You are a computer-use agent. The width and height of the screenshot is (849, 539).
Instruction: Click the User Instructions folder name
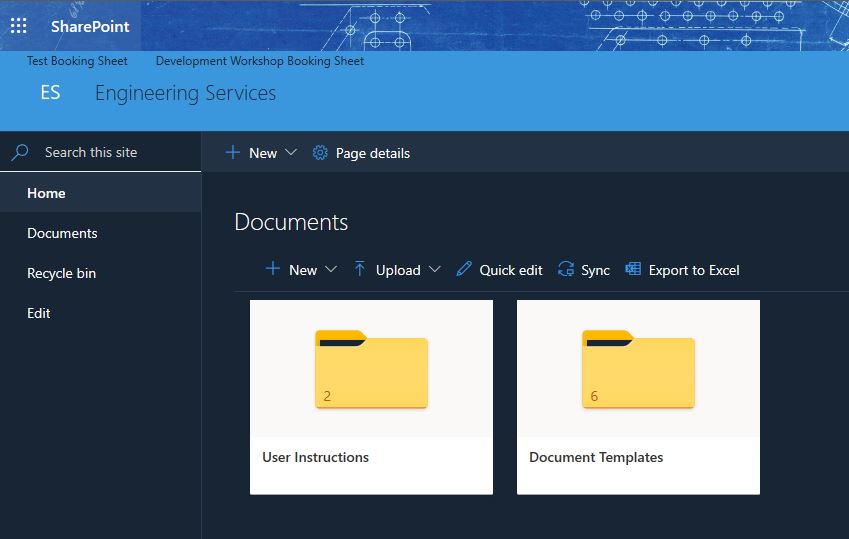pyautogui.click(x=315, y=457)
